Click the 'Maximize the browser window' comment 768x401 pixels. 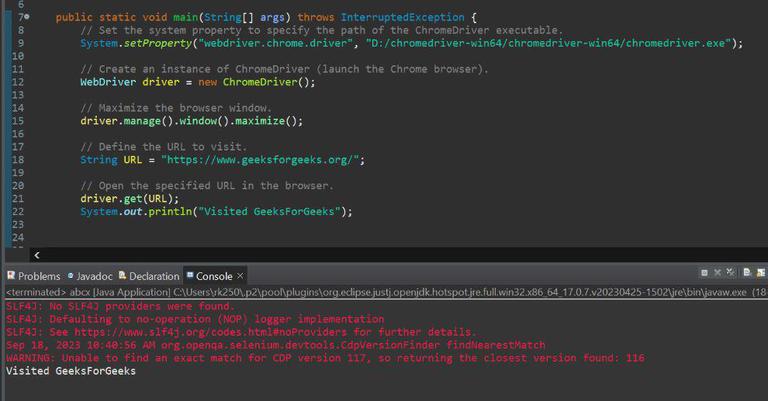(x=176, y=108)
